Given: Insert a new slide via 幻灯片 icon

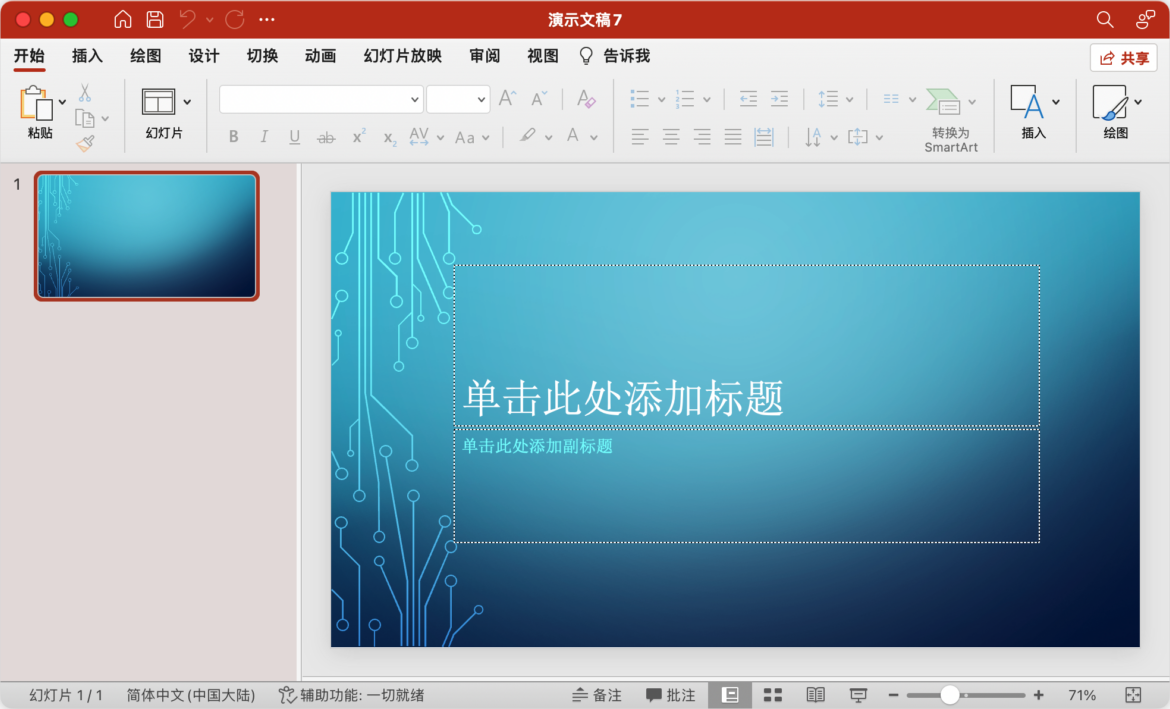Looking at the screenshot, I should coord(158,101).
